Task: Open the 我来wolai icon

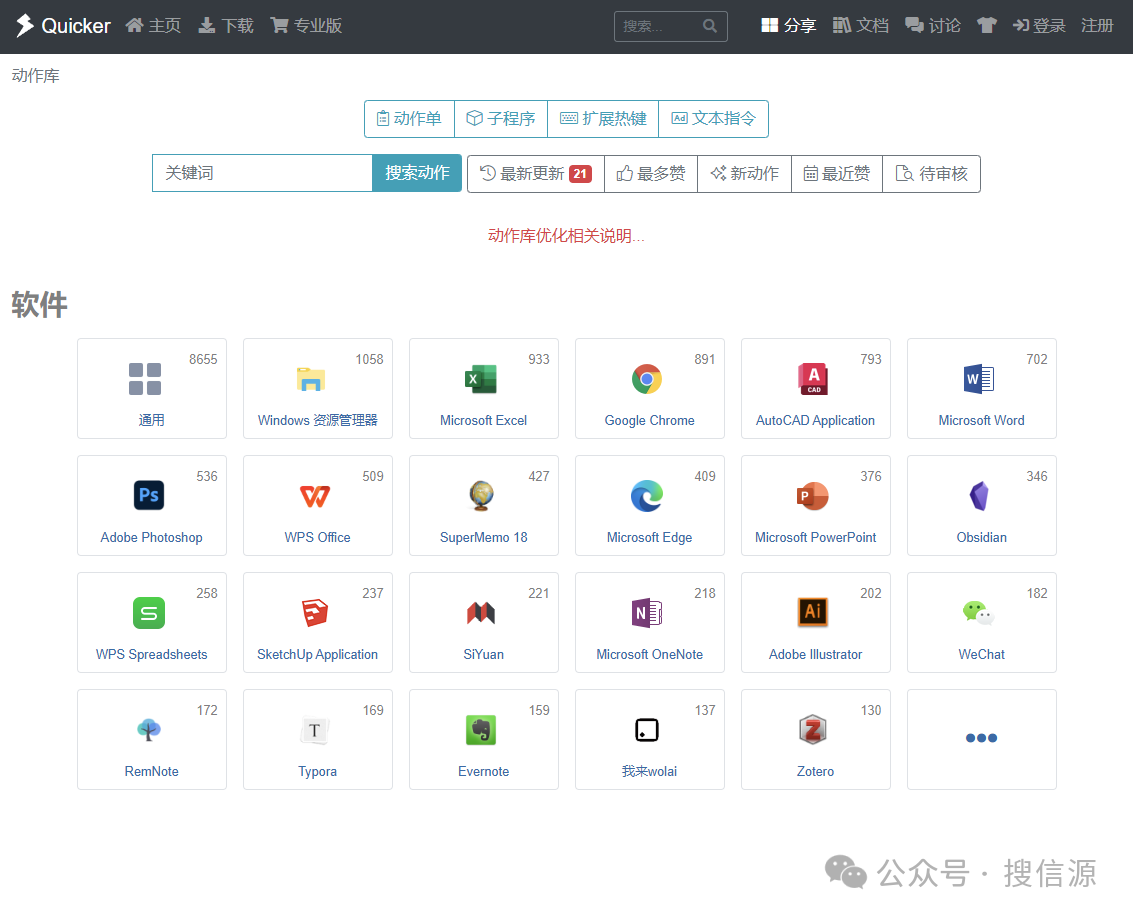Action: [647, 730]
